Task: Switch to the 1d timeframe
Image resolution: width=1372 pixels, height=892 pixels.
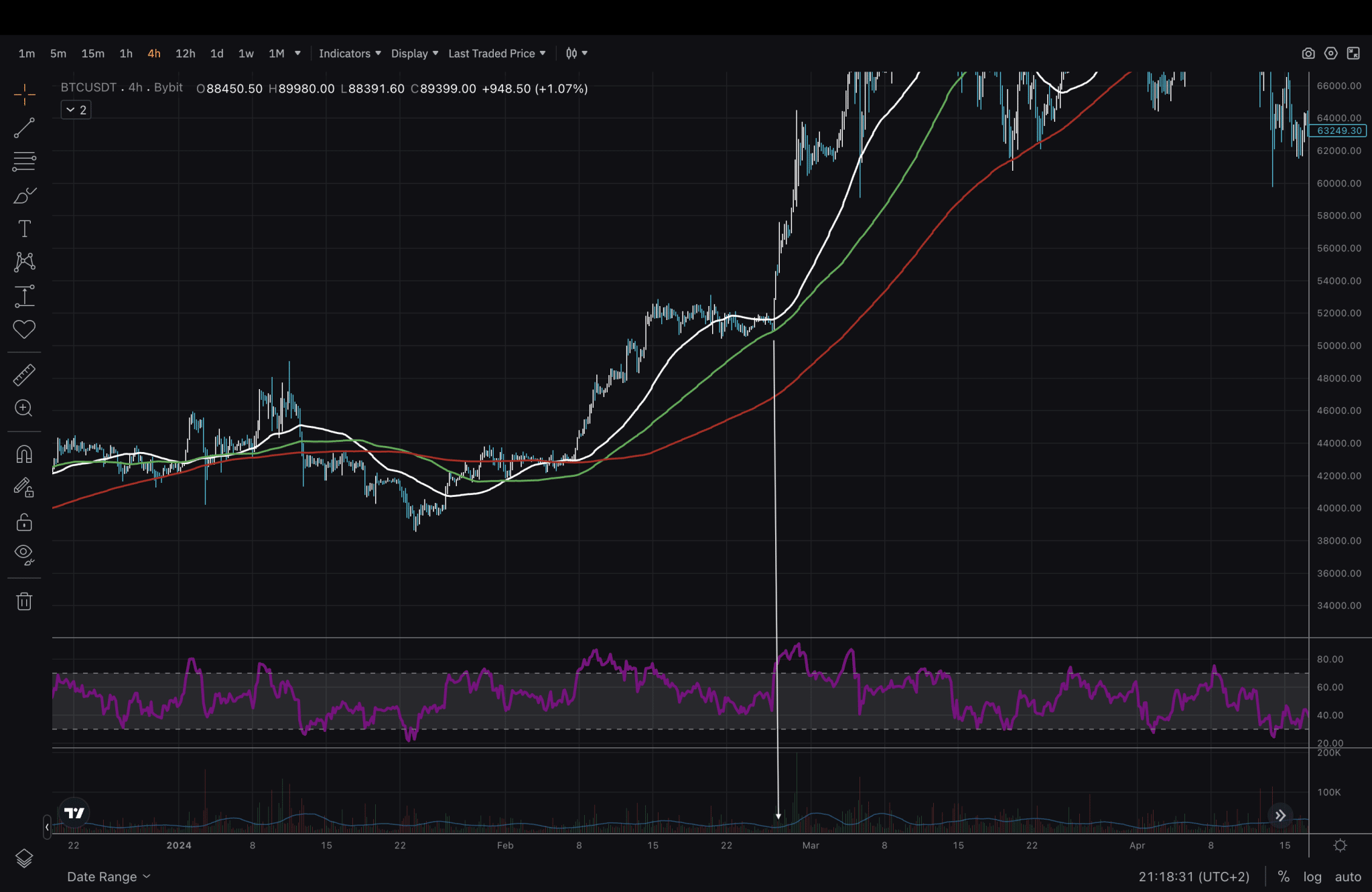Action: (x=216, y=54)
